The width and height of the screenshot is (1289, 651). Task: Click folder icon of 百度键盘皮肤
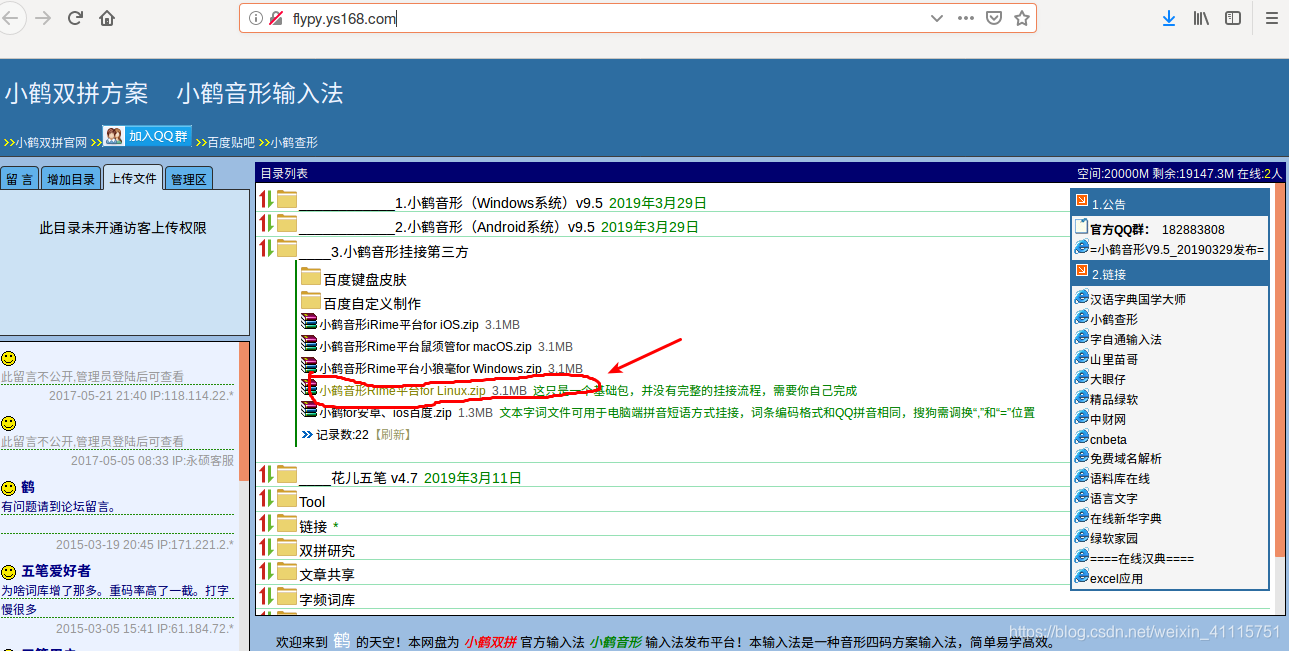tap(310, 278)
